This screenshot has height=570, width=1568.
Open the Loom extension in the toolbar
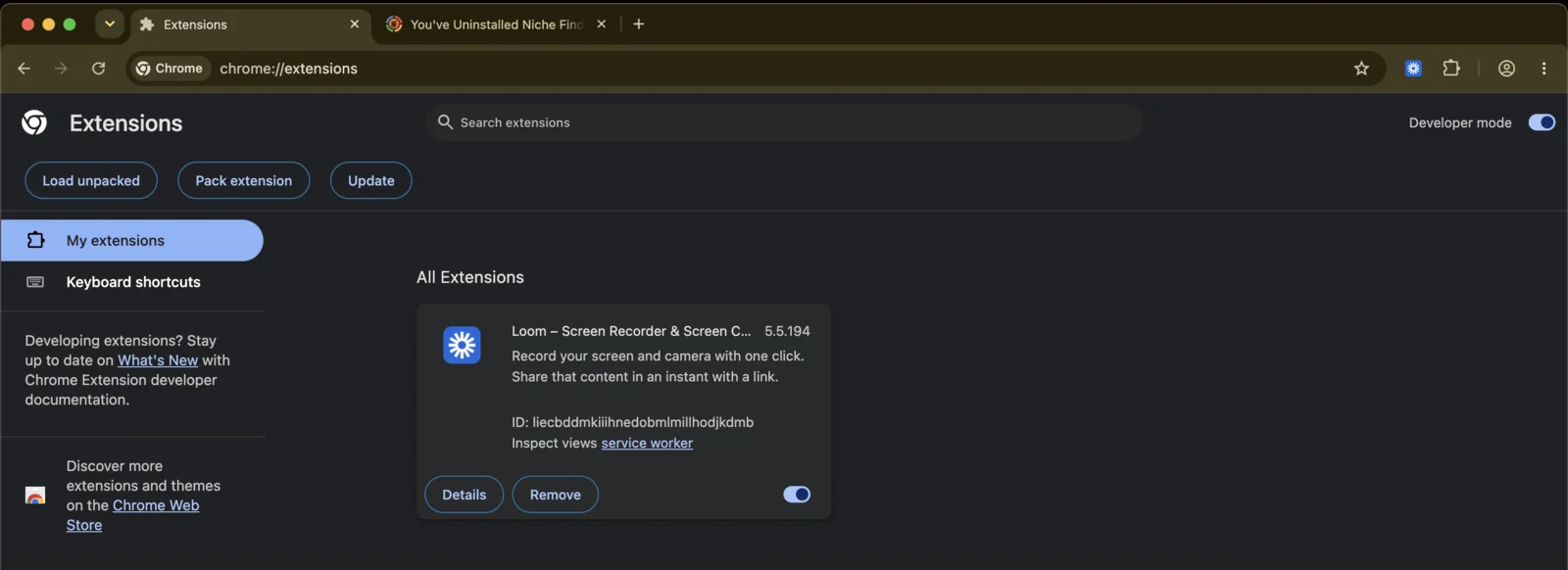coord(1413,69)
